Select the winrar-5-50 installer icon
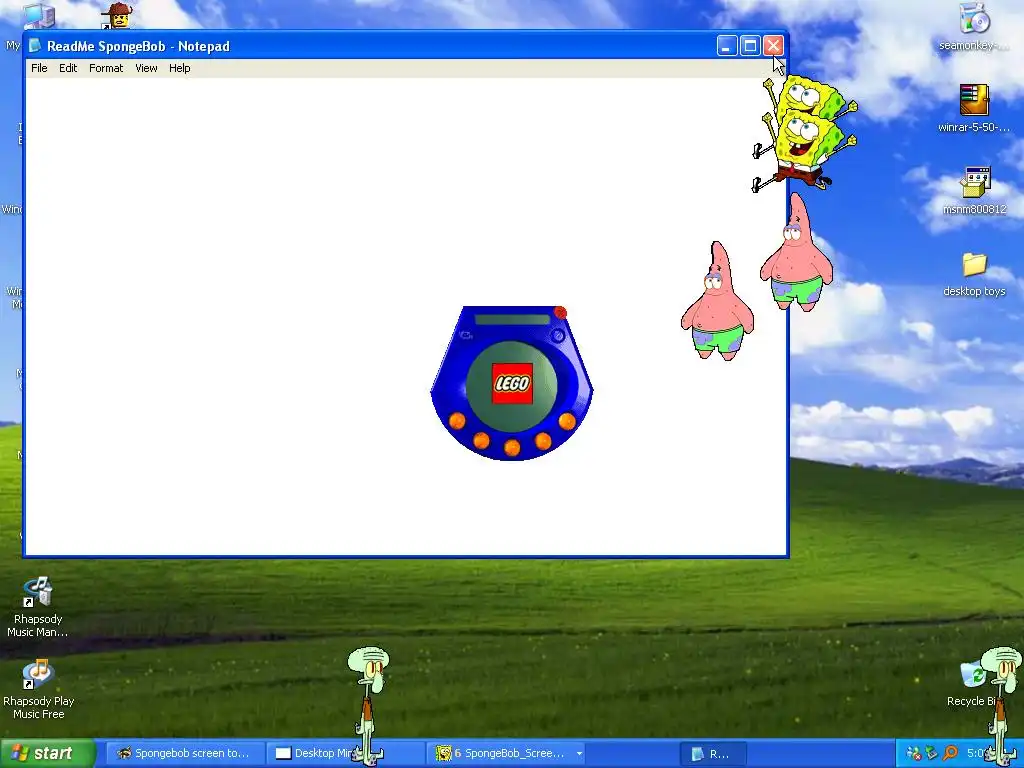The height and width of the screenshot is (768, 1024). (974, 108)
